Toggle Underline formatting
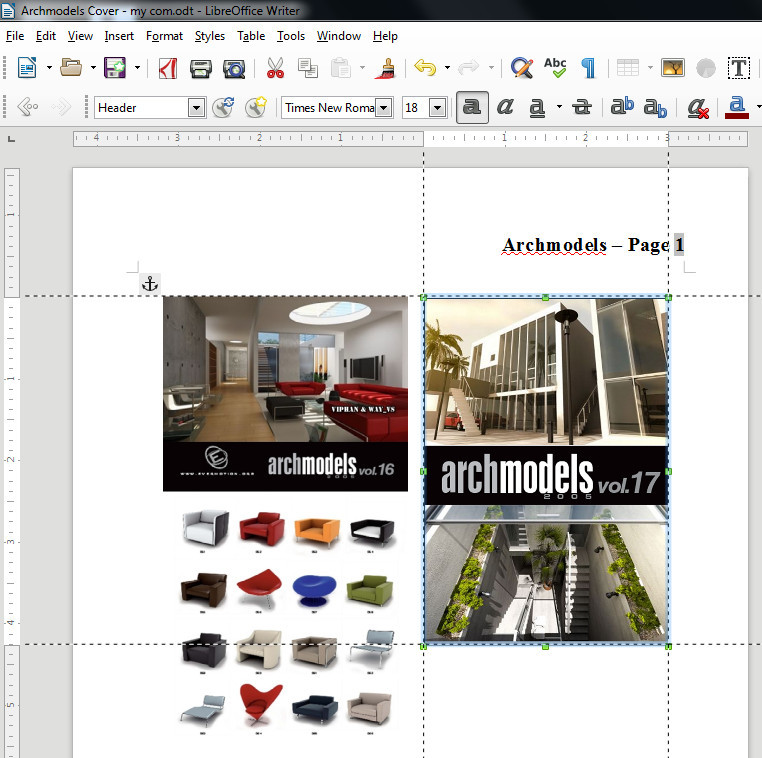 click(537, 107)
